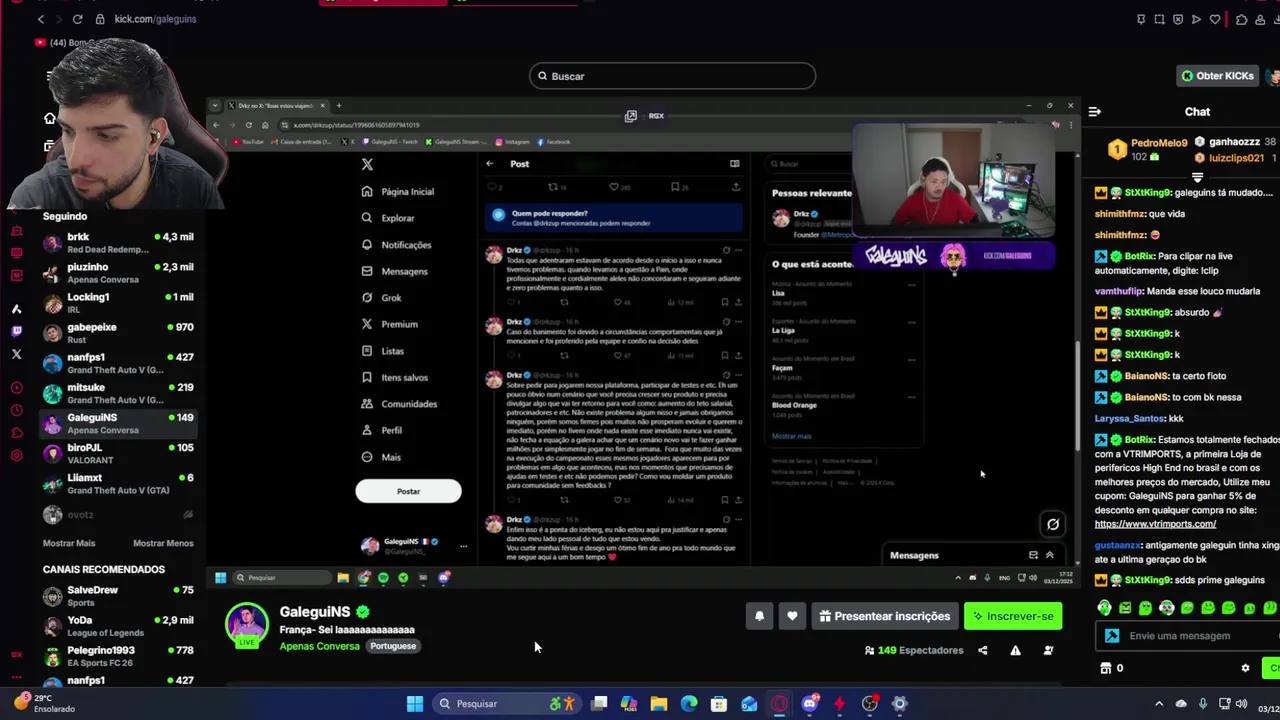
Task: Click the Kick Buscar search field
Action: pyautogui.click(x=672, y=76)
